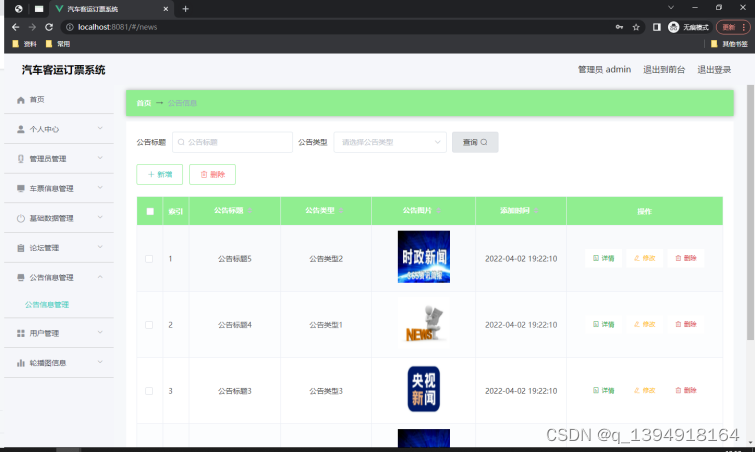Open a new browser tab
Viewport: 755px width, 453px height.
[x=185, y=9]
